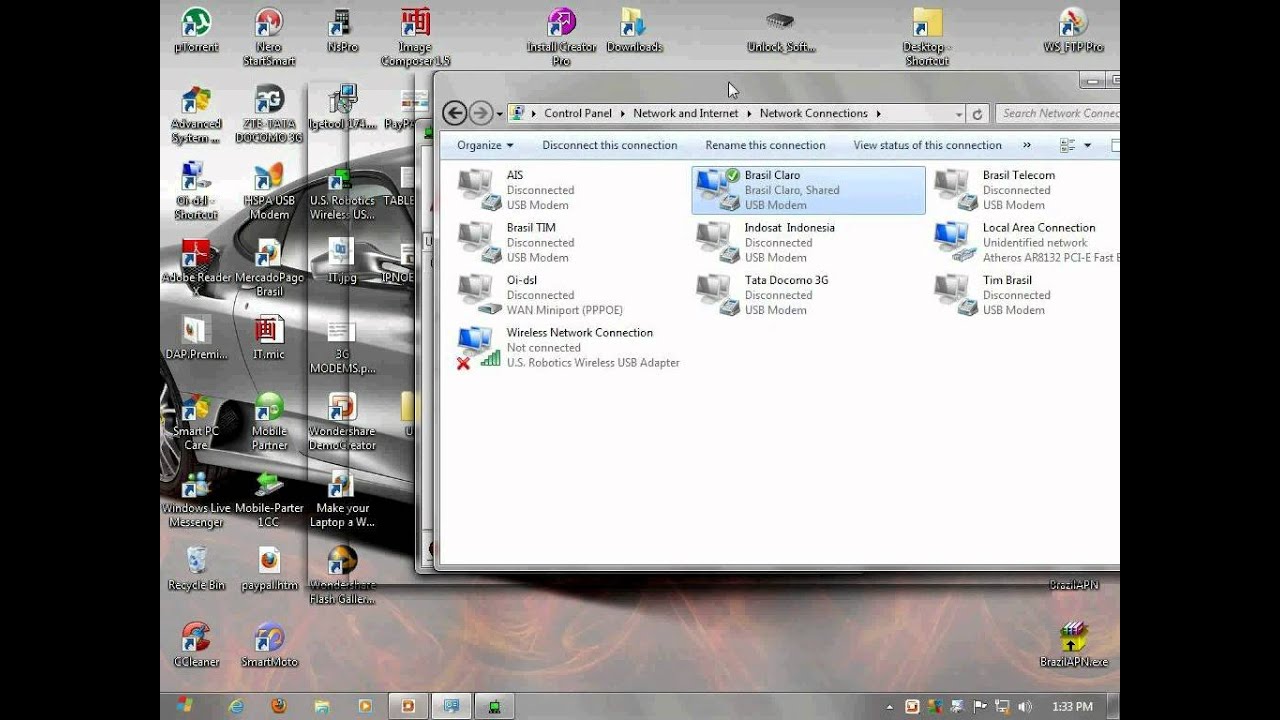1280x720 pixels.
Task: Select the Local Area Connection icon
Action: click(955, 242)
